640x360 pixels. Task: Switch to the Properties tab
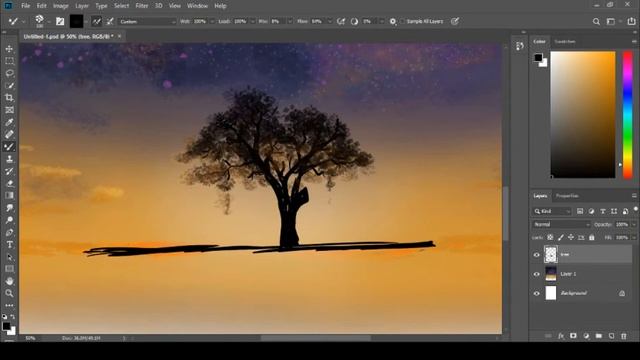pos(567,196)
